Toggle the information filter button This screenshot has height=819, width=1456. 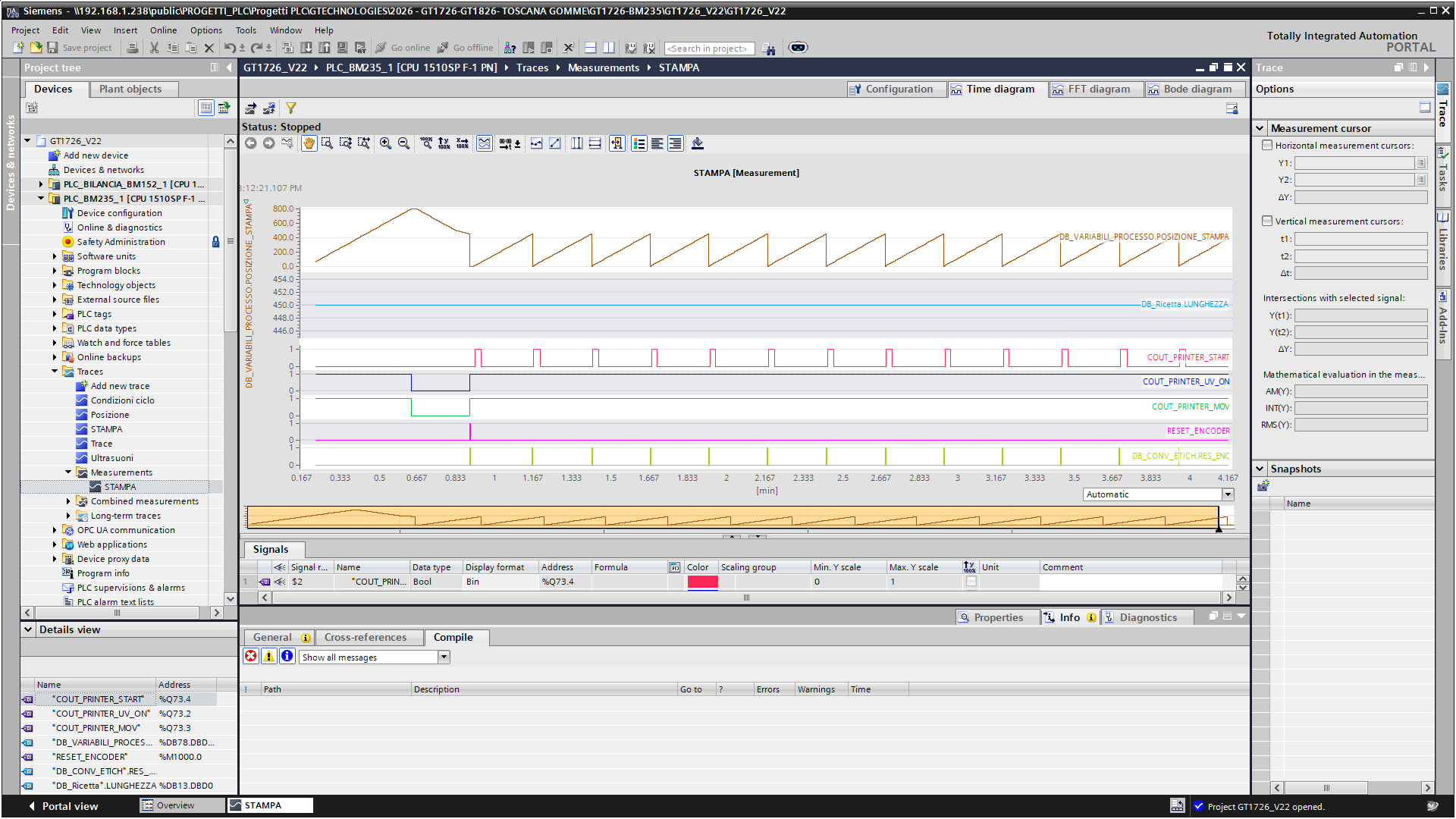pos(287,657)
